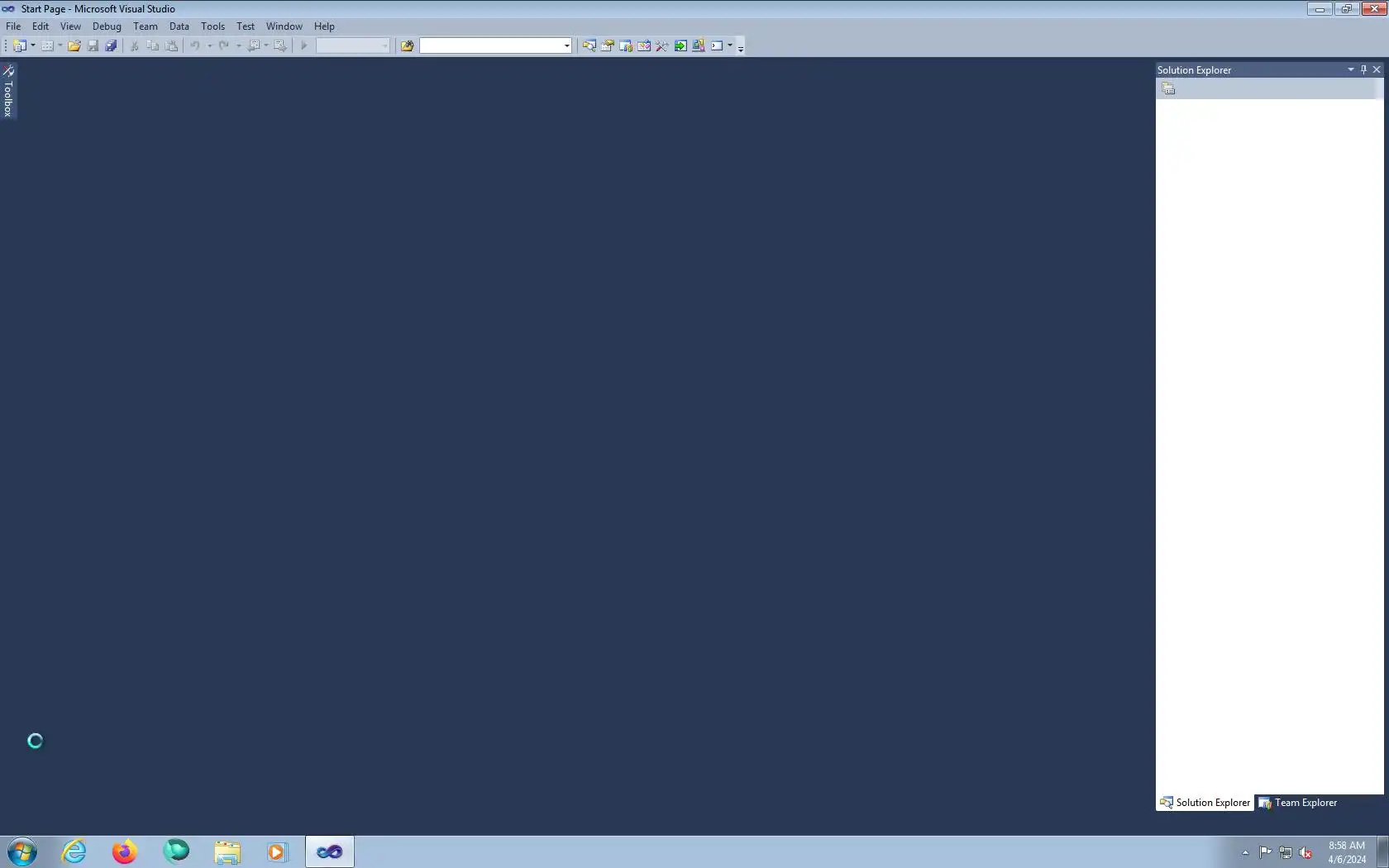This screenshot has height=868, width=1389.
Task: Open the Data menu
Action: [x=179, y=26]
